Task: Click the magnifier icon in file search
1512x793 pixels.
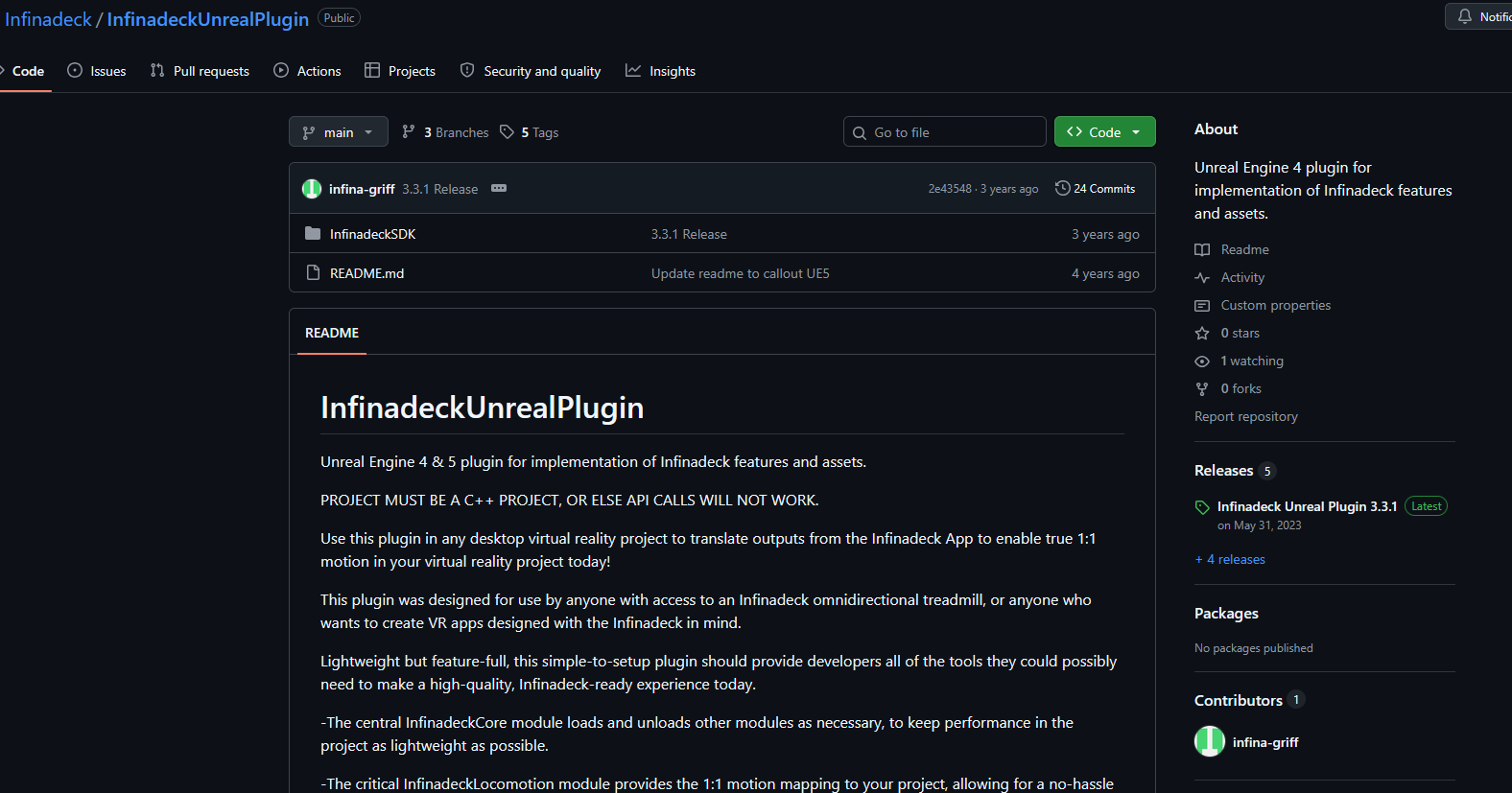Action: (x=860, y=133)
